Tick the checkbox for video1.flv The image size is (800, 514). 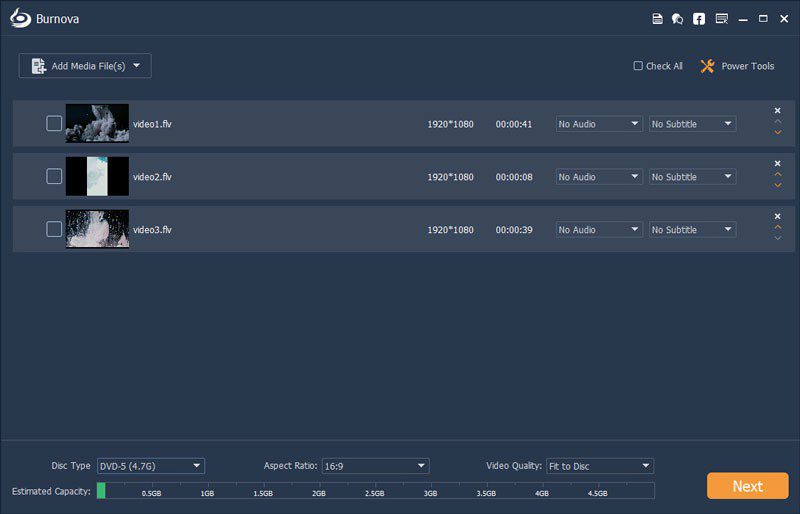54,124
